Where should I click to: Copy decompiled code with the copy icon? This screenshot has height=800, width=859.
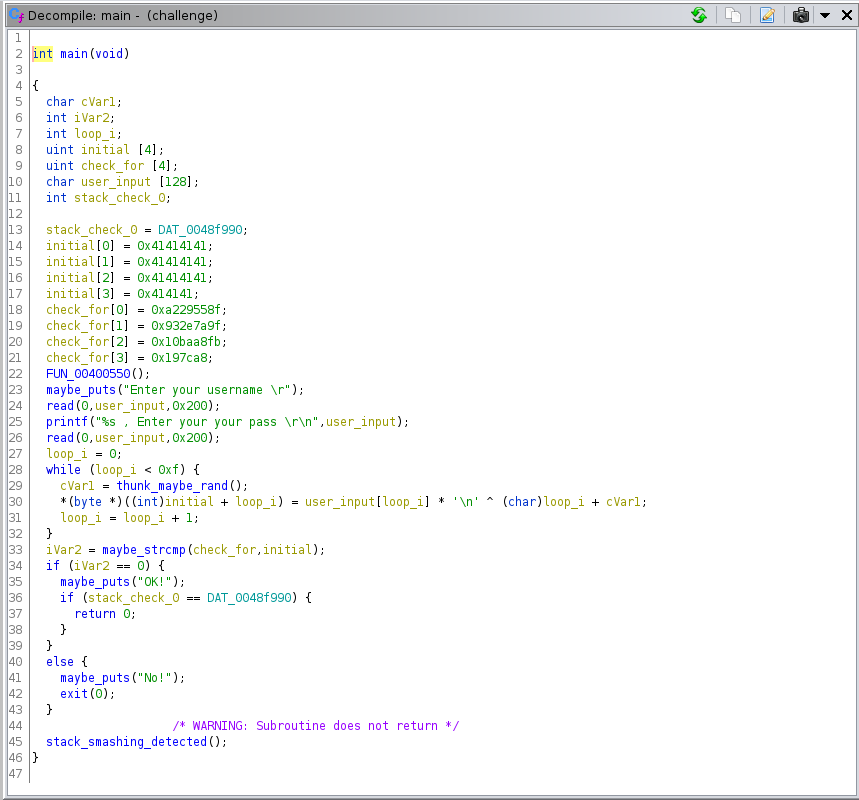[x=732, y=15]
